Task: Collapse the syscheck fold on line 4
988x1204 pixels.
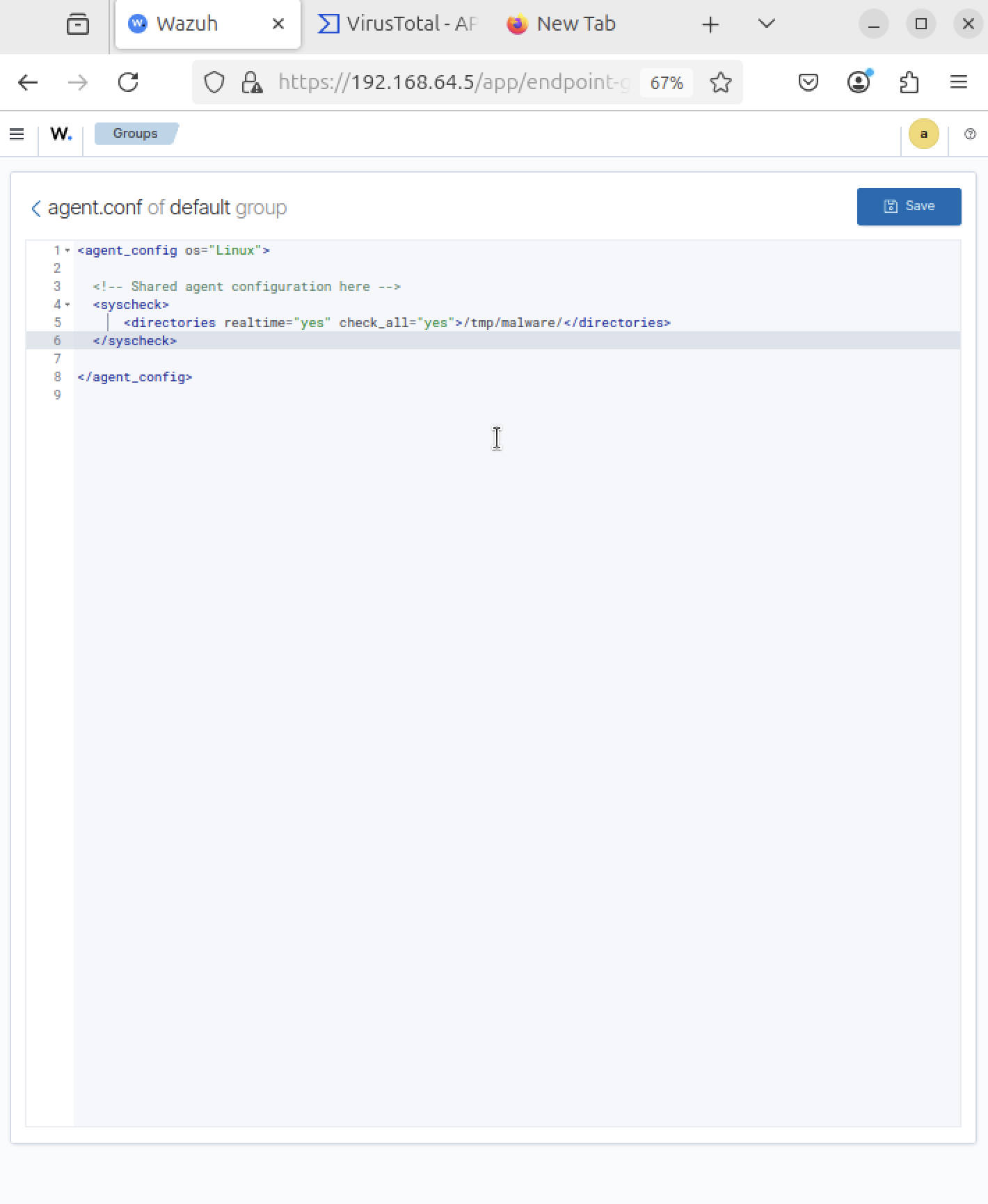Action: point(67,305)
